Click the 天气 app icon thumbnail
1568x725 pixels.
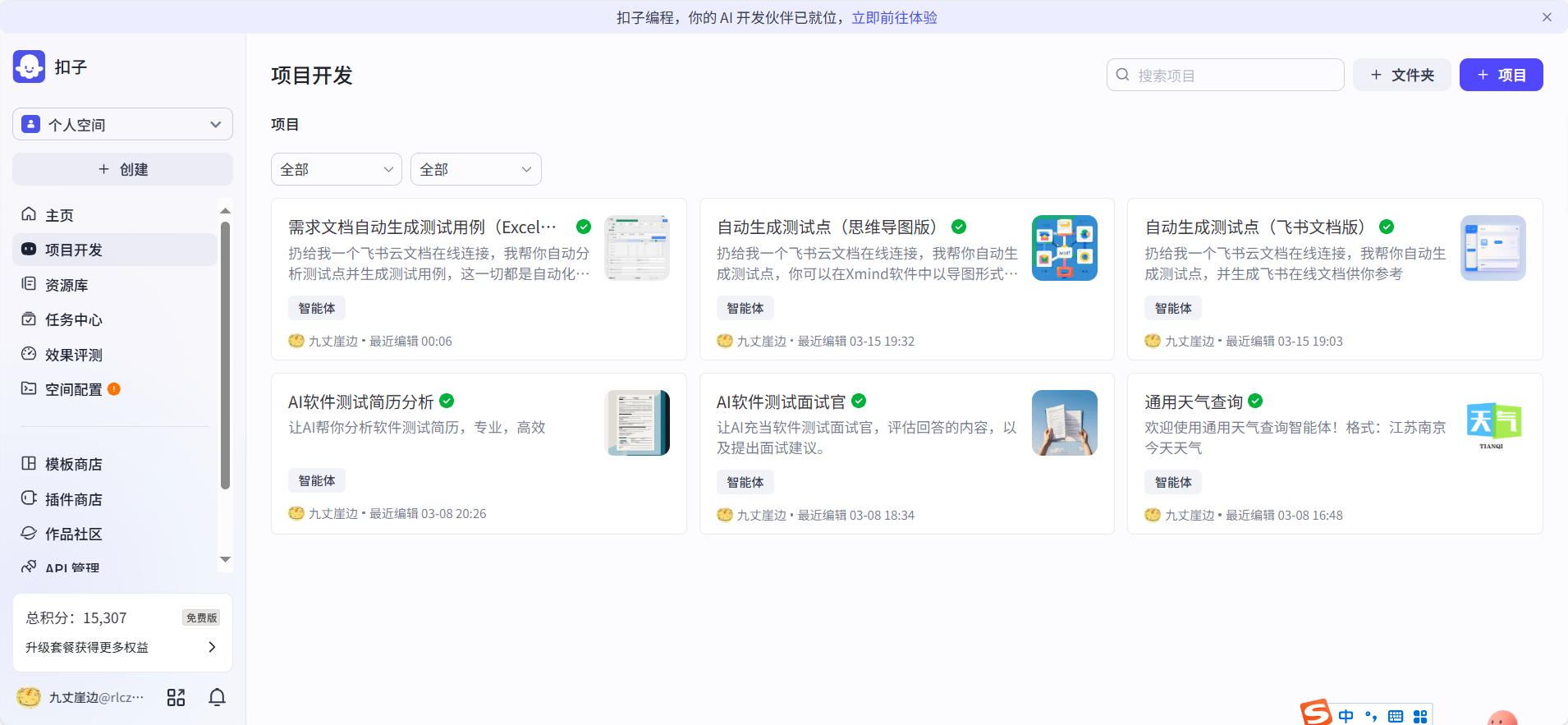coord(1492,423)
